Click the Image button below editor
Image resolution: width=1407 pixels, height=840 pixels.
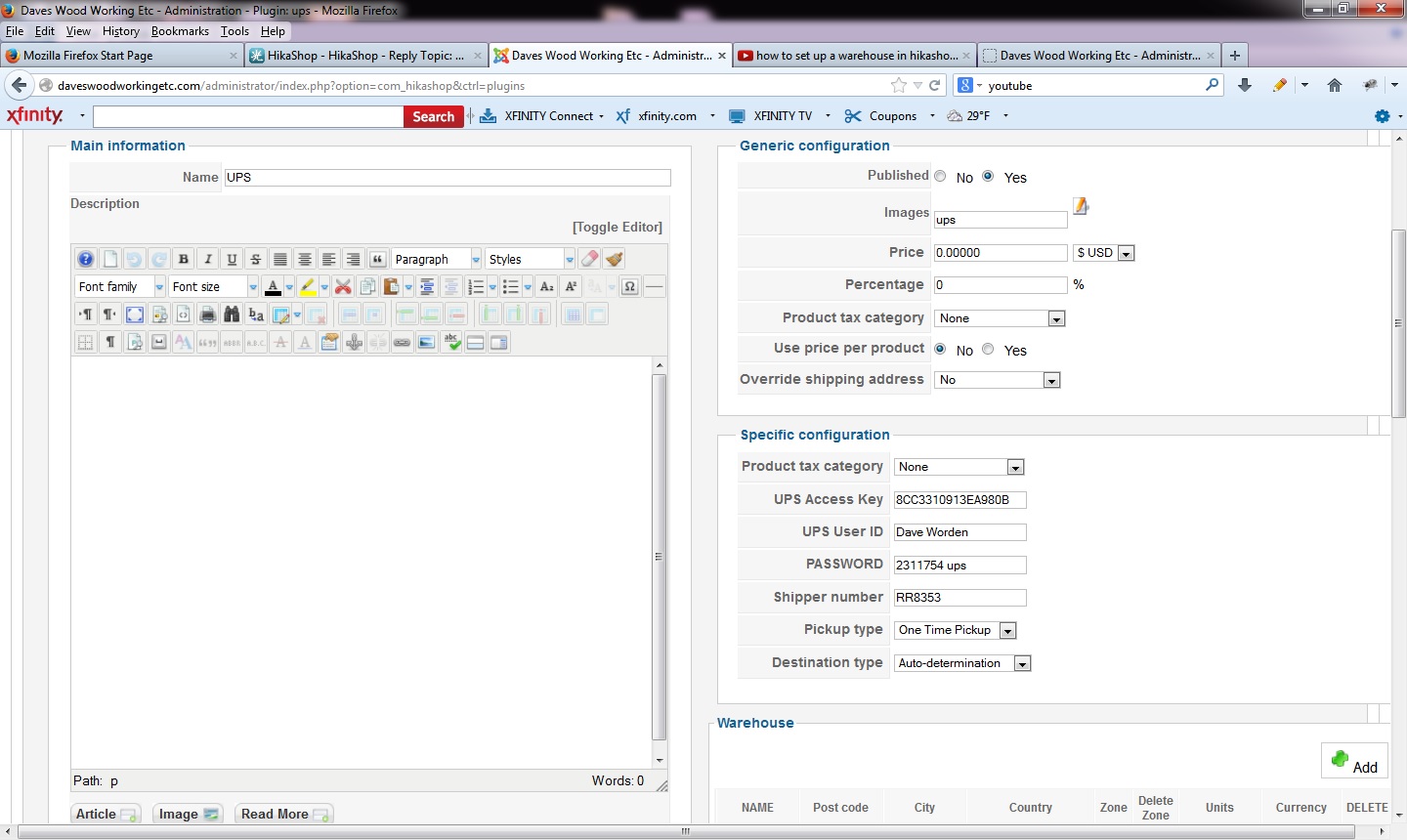(x=188, y=814)
